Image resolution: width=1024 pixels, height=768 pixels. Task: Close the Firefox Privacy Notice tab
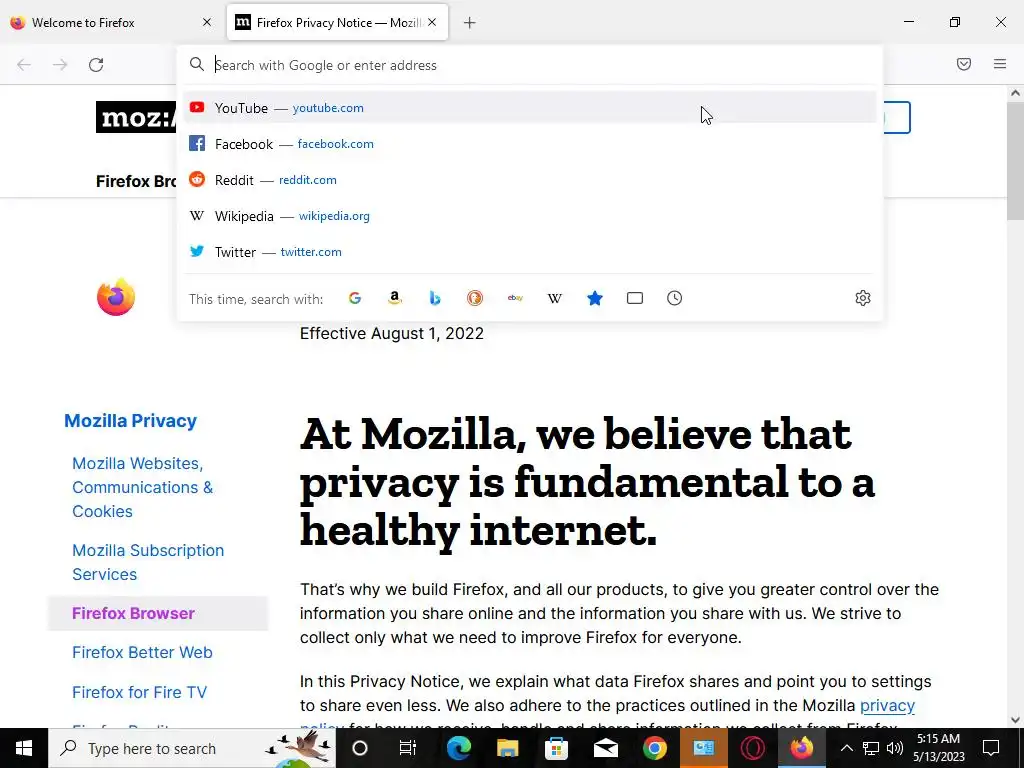pos(432,22)
